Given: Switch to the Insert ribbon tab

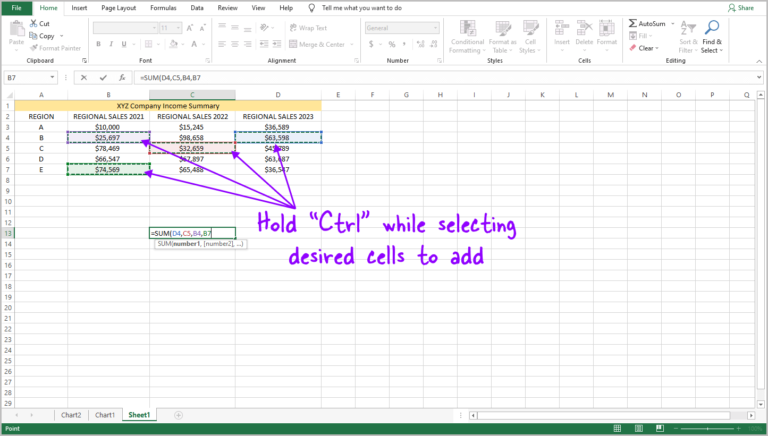Looking at the screenshot, I should click(x=79, y=8).
